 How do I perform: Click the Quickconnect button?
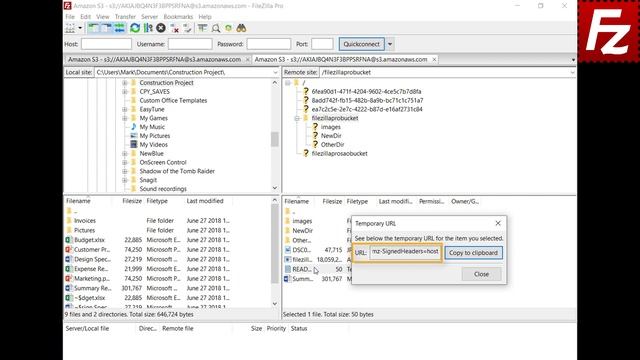pos(362,44)
